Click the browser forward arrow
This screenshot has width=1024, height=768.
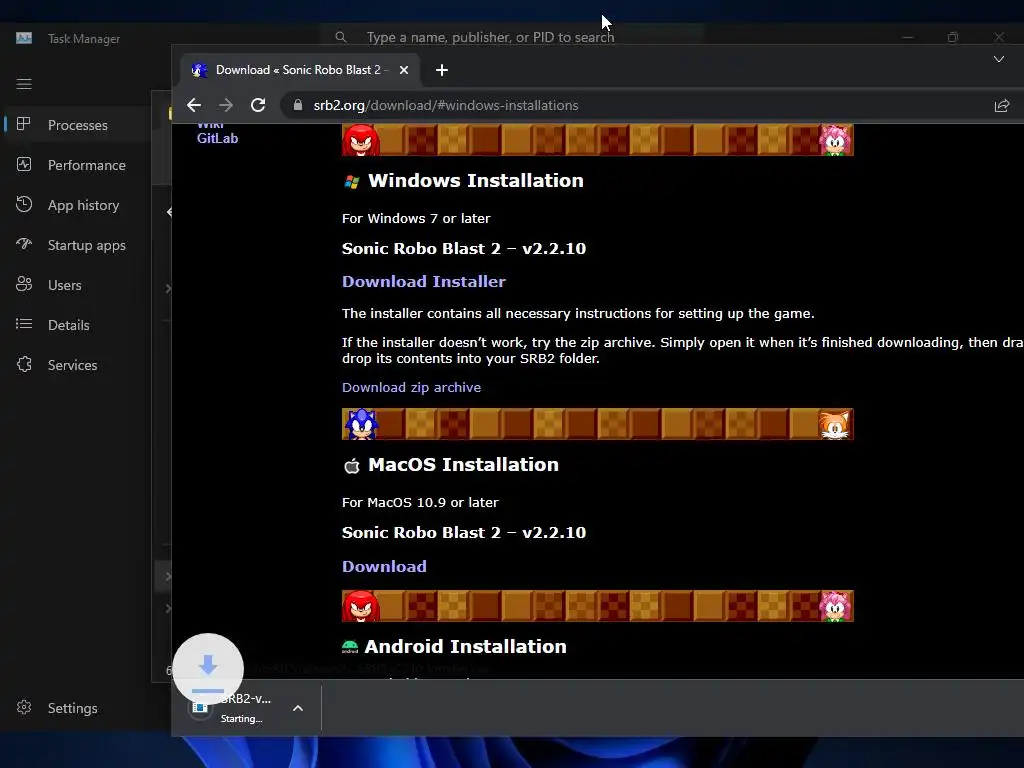[x=226, y=105]
